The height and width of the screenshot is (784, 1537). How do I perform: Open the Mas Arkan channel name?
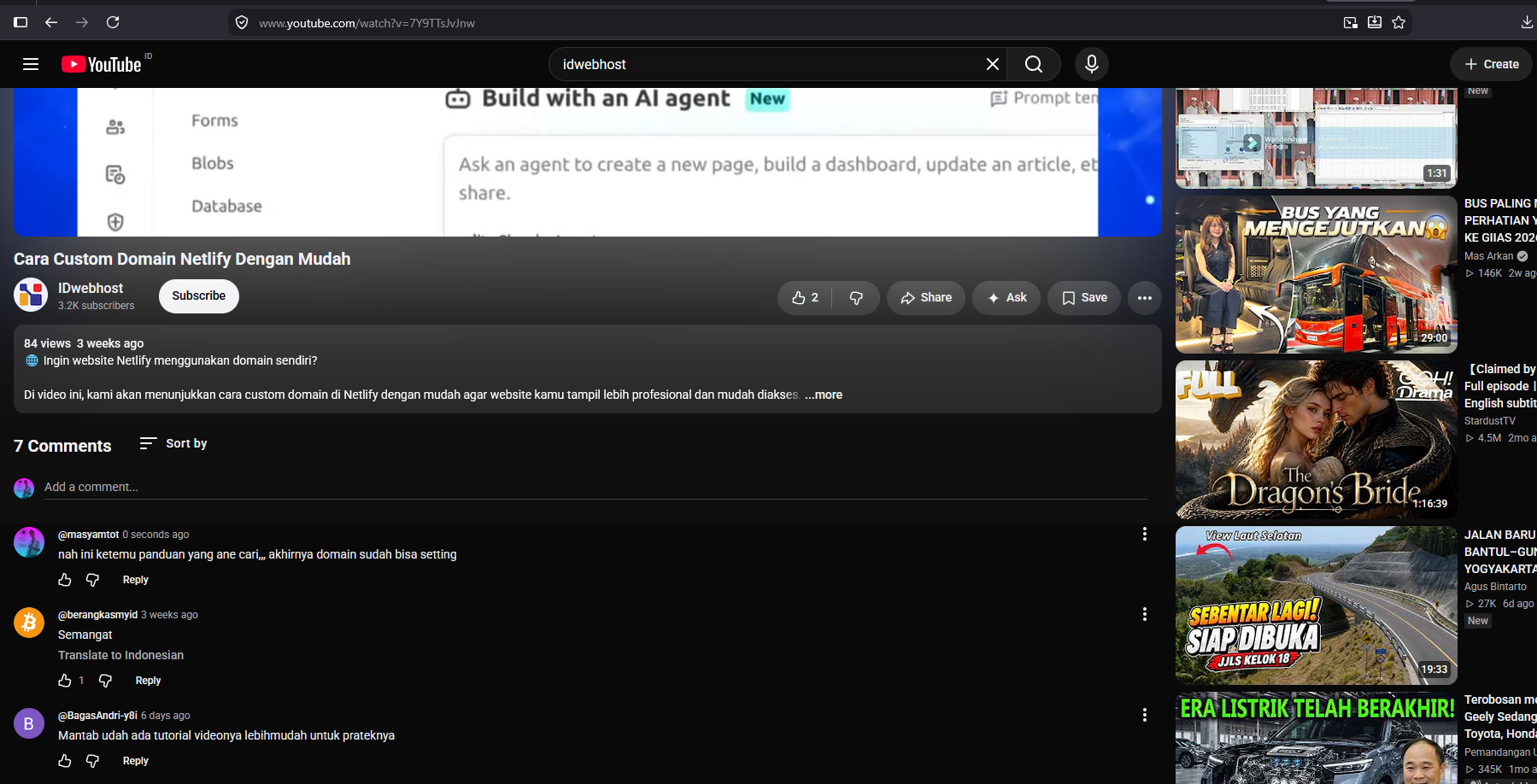click(1488, 256)
